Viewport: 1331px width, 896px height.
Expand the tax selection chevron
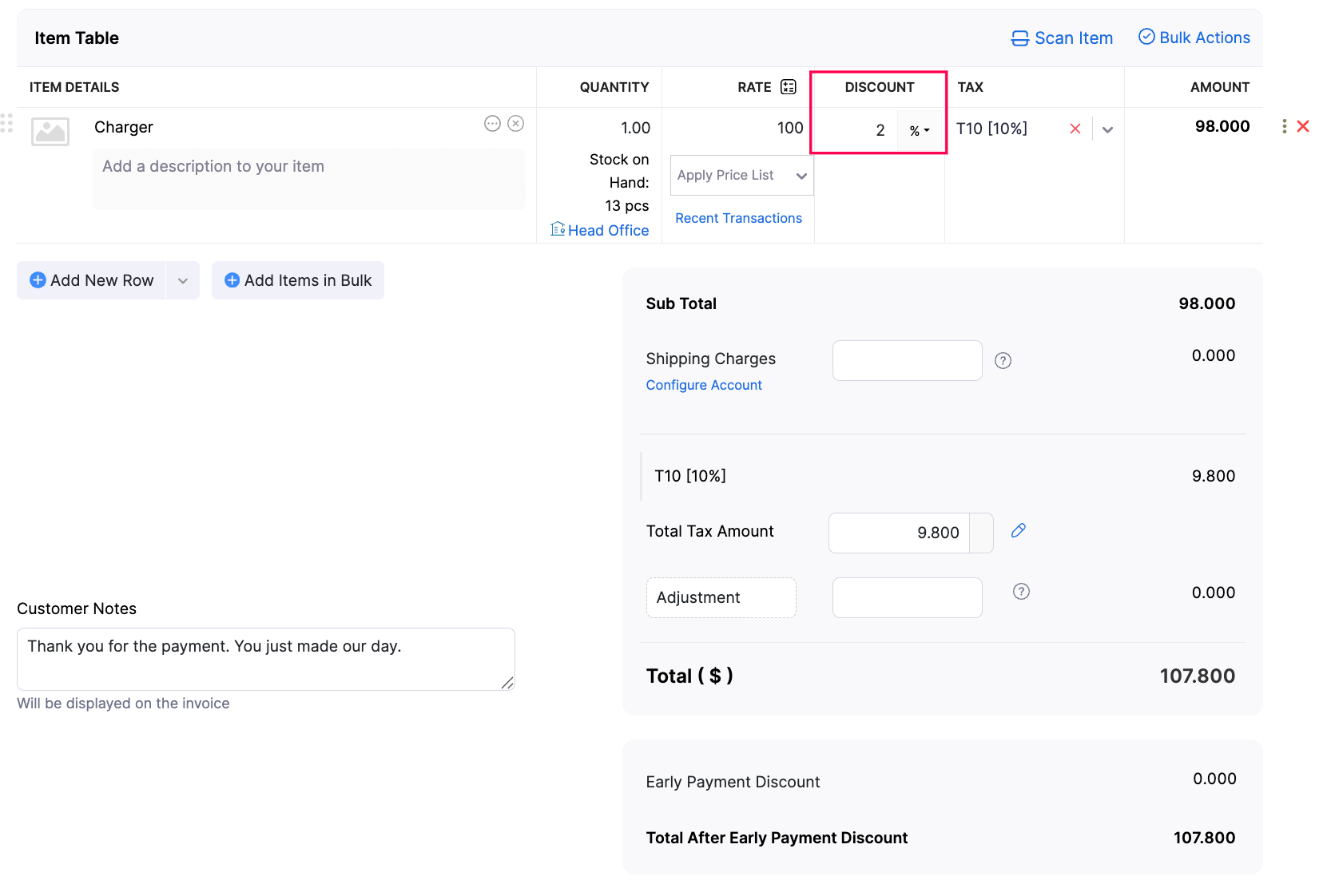pos(1107,129)
